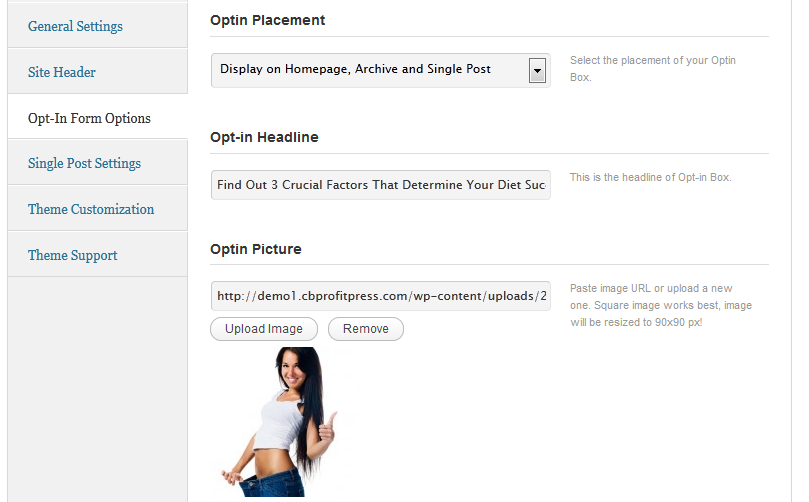809x502 pixels.
Task: Click 'This is the headline of Opt-in Box.' hint
Action: point(651,177)
